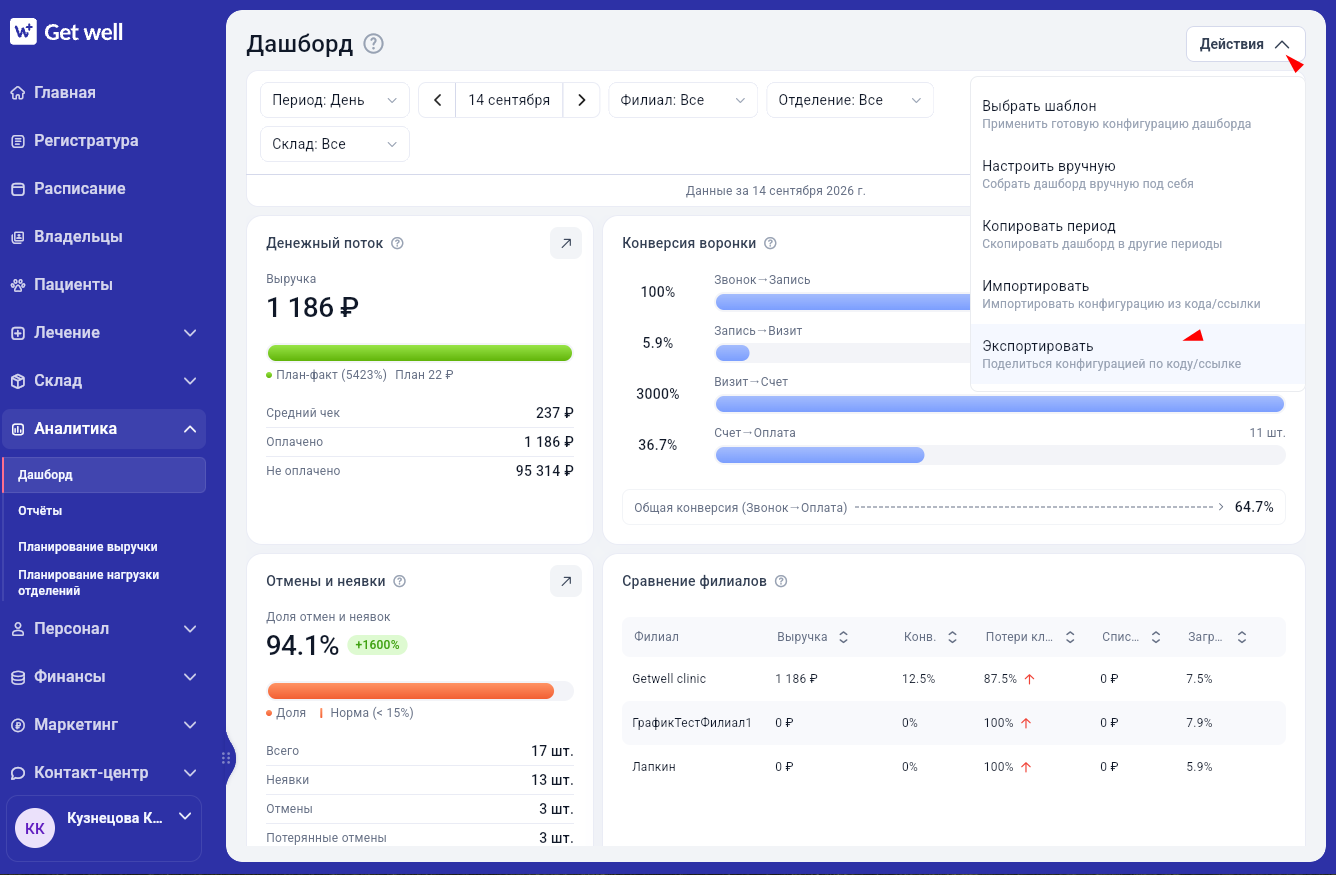Open the Склад: Все dropdown
1336x875 pixels.
pyautogui.click(x=335, y=144)
